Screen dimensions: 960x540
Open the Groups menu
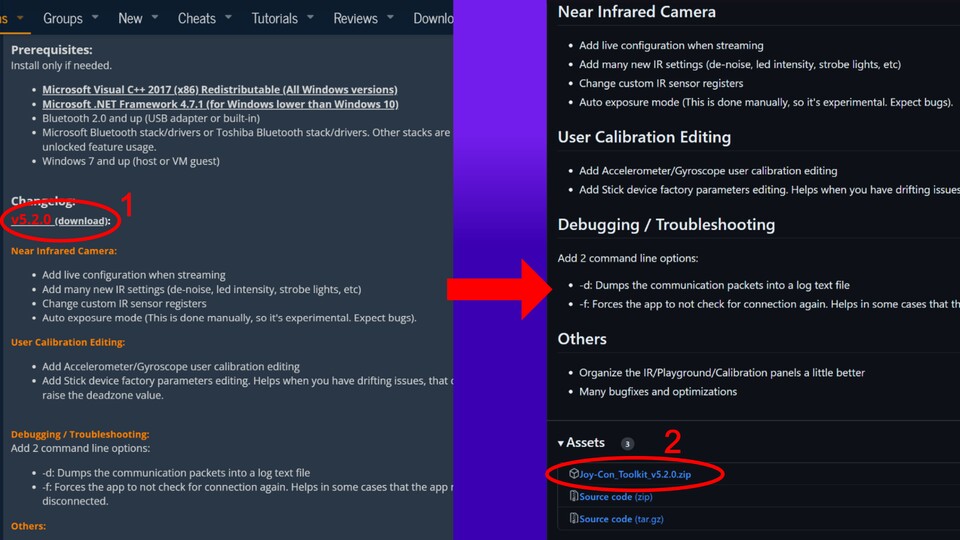coord(62,18)
